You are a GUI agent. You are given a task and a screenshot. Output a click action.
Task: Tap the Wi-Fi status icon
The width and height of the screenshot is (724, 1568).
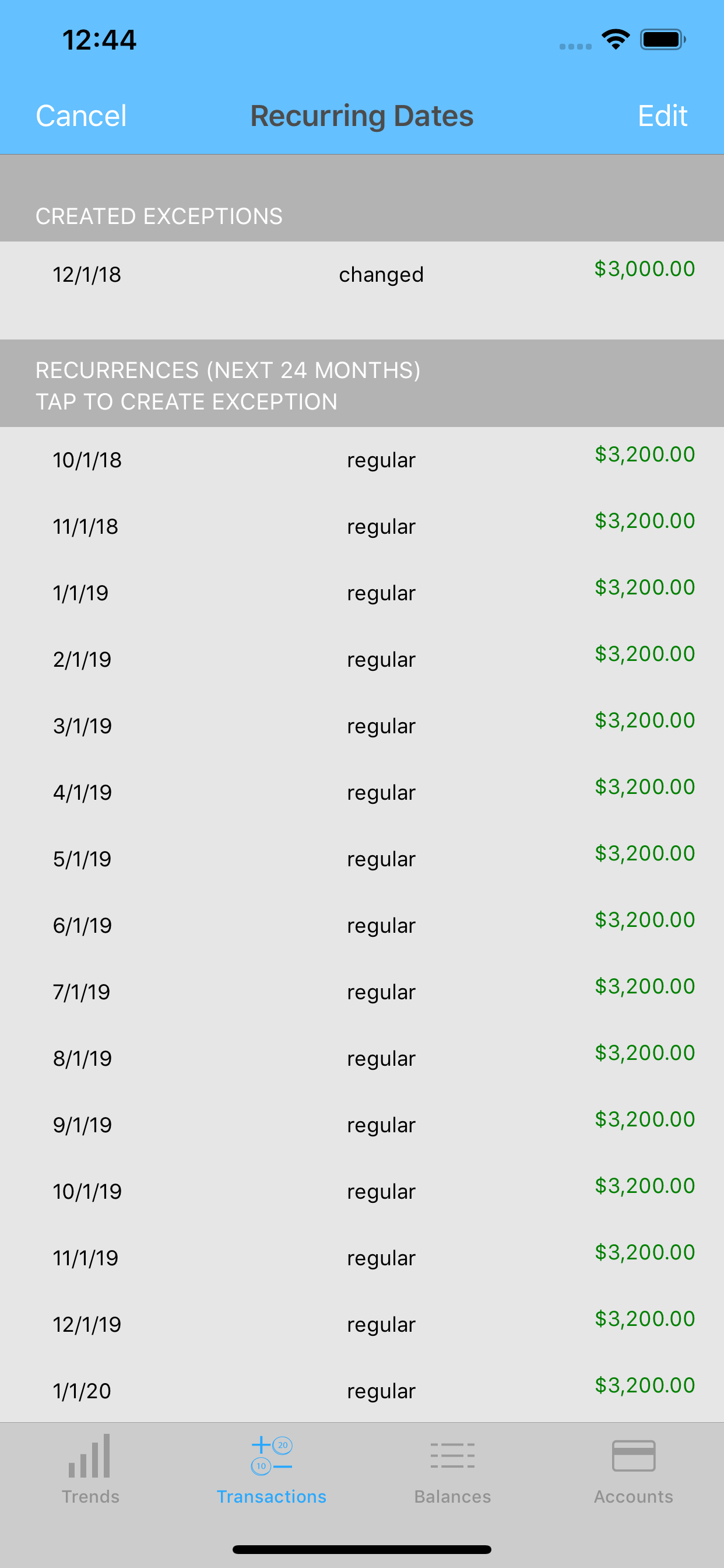click(x=616, y=40)
